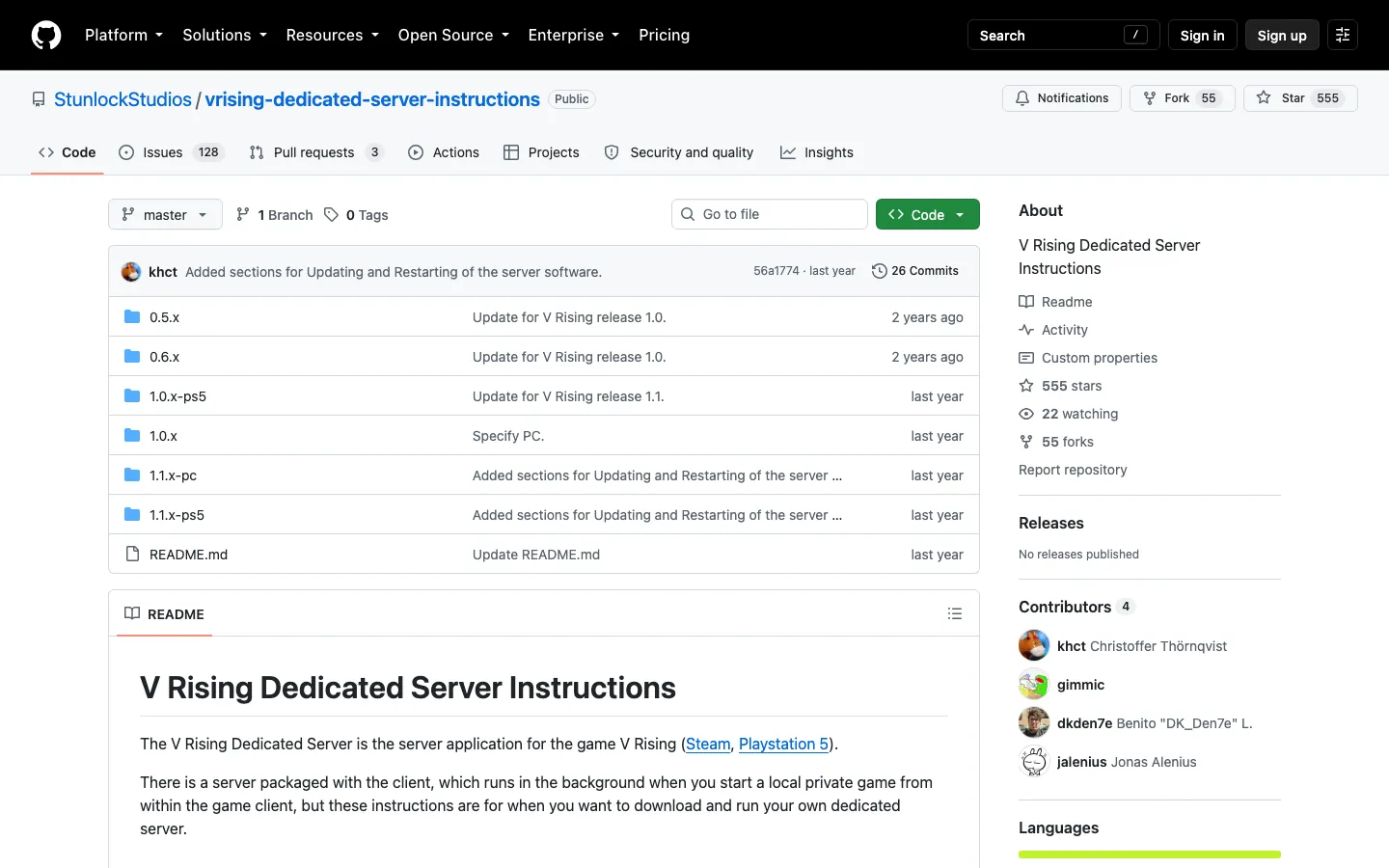
Task: Open the Insights tab
Action: 817,152
